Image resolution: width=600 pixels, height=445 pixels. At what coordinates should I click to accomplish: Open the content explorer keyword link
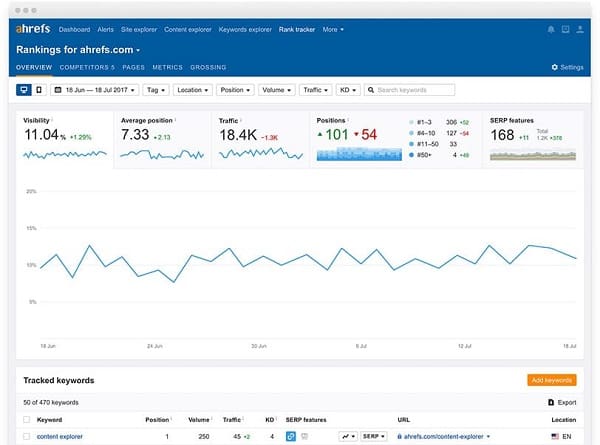click(x=60, y=437)
